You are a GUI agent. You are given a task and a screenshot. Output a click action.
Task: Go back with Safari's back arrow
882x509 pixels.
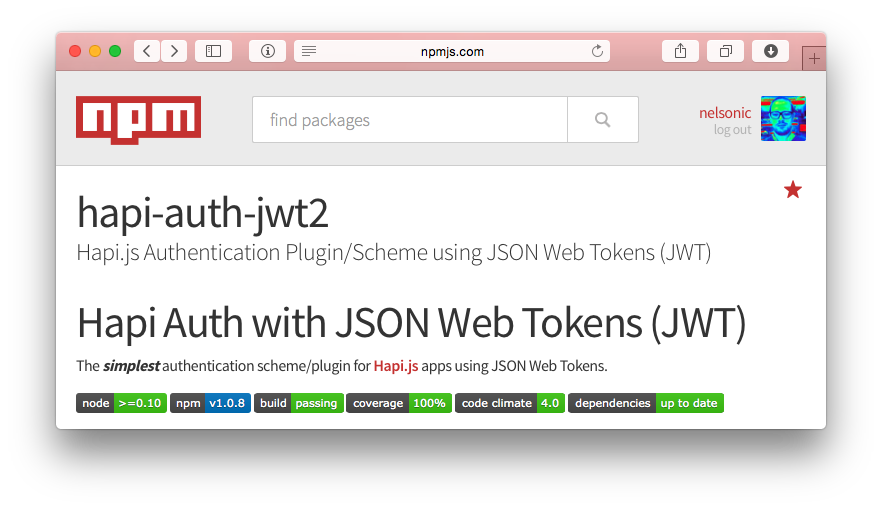point(147,51)
